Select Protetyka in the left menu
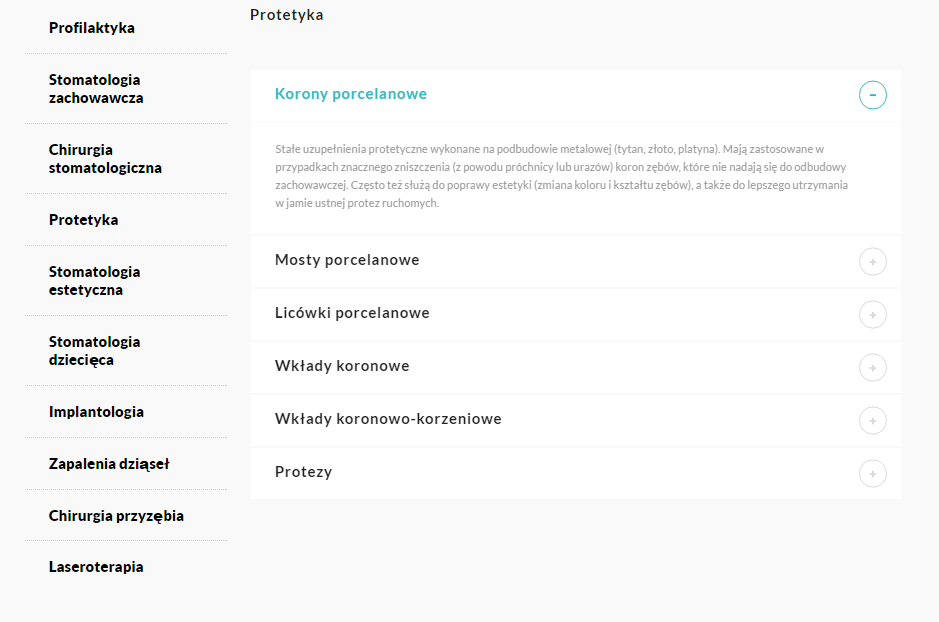 [x=84, y=220]
